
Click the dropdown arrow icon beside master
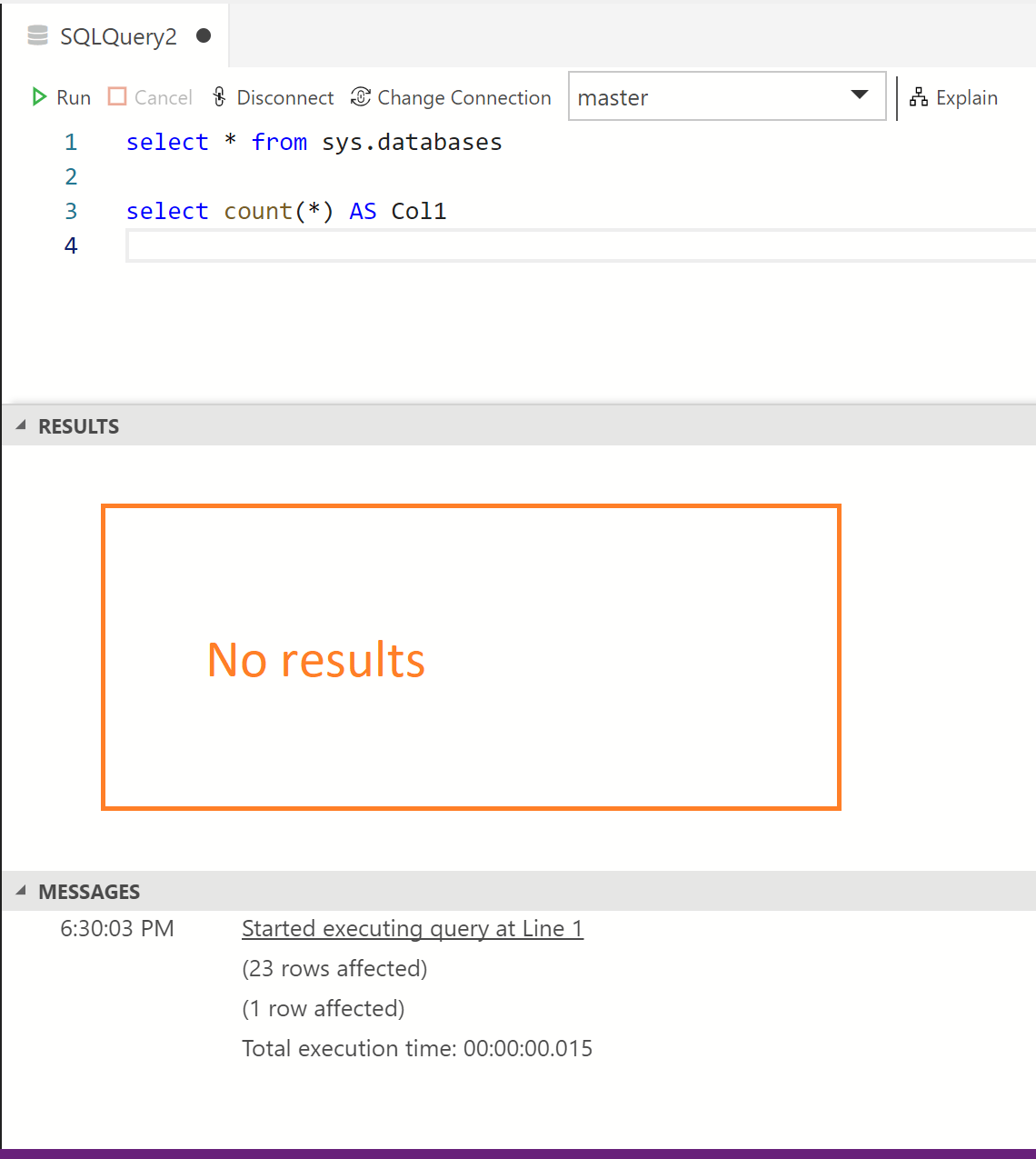tap(857, 95)
